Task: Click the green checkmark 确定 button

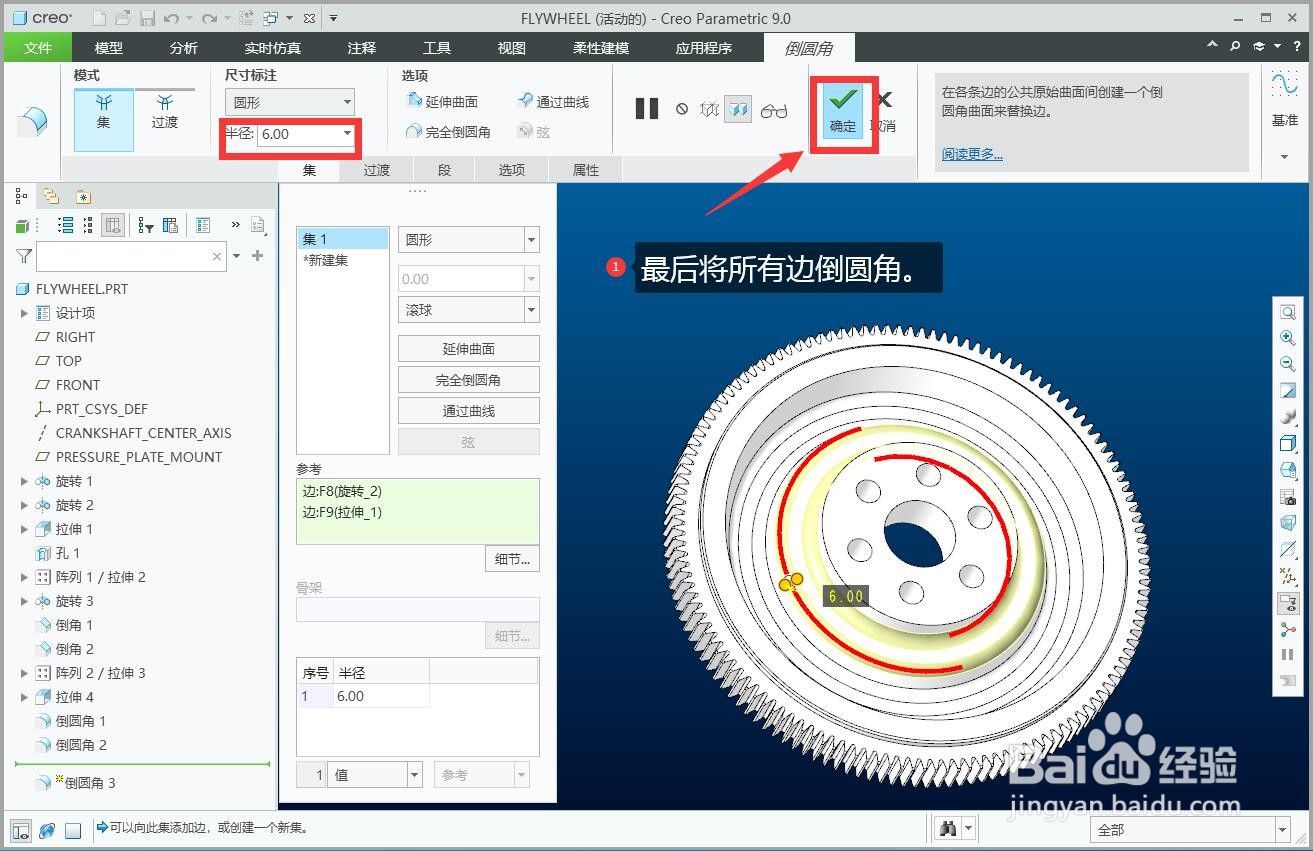Action: [x=843, y=109]
